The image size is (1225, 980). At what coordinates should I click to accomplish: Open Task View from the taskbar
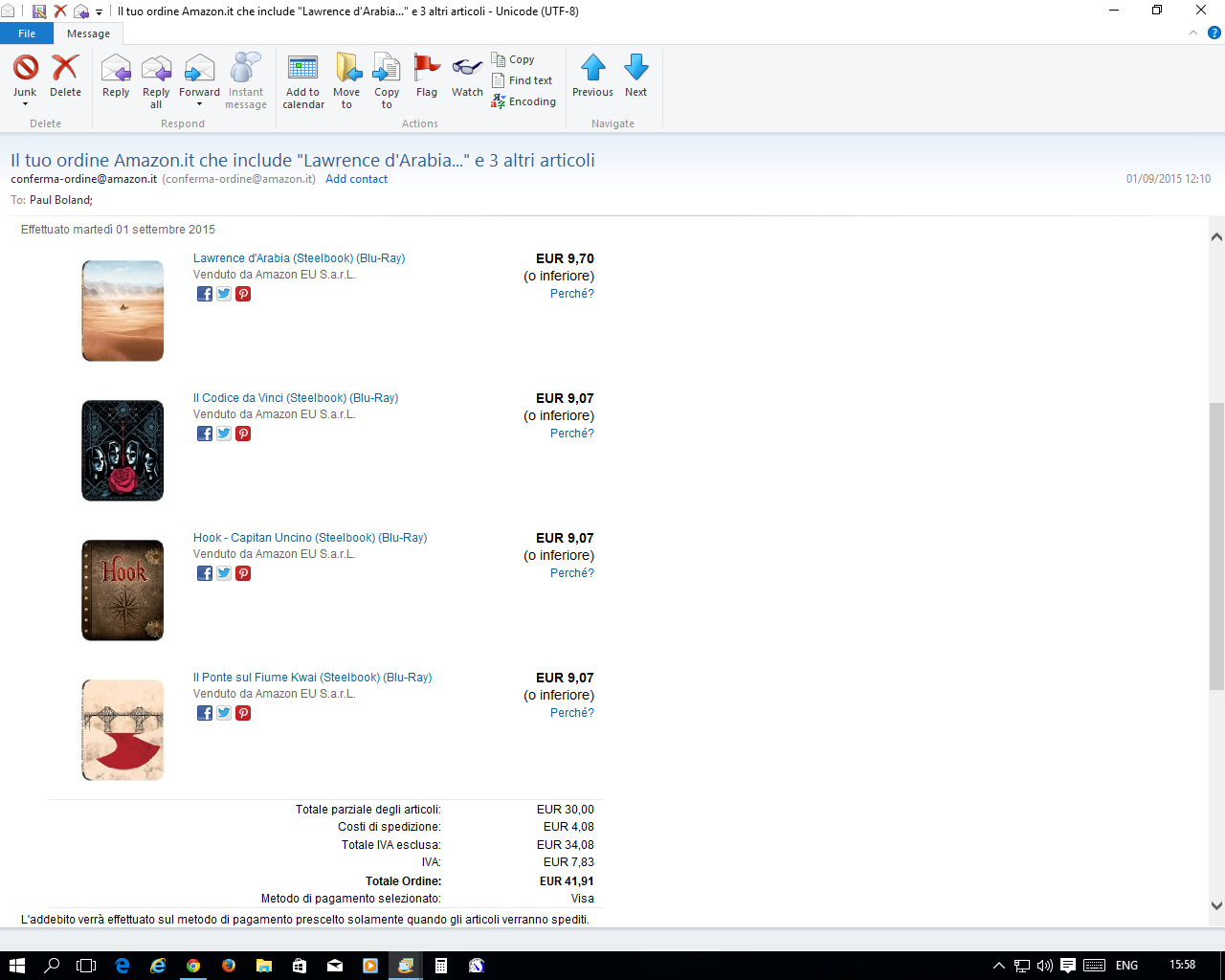coord(86,966)
